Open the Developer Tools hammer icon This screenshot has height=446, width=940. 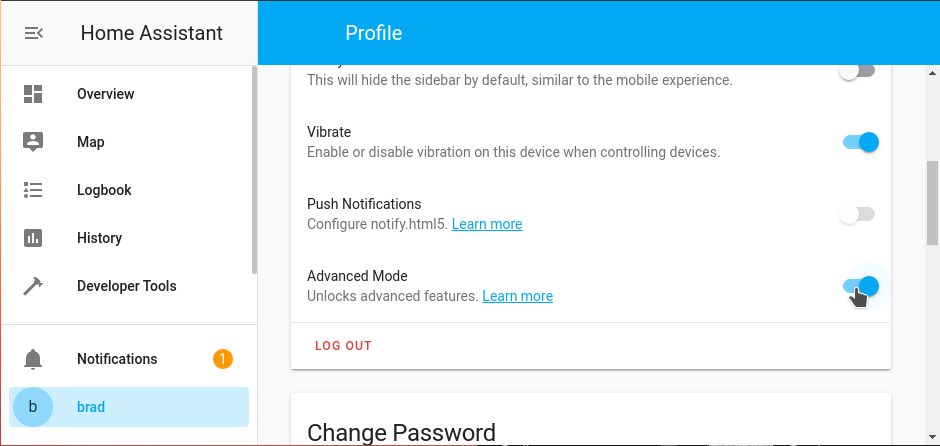pos(33,286)
